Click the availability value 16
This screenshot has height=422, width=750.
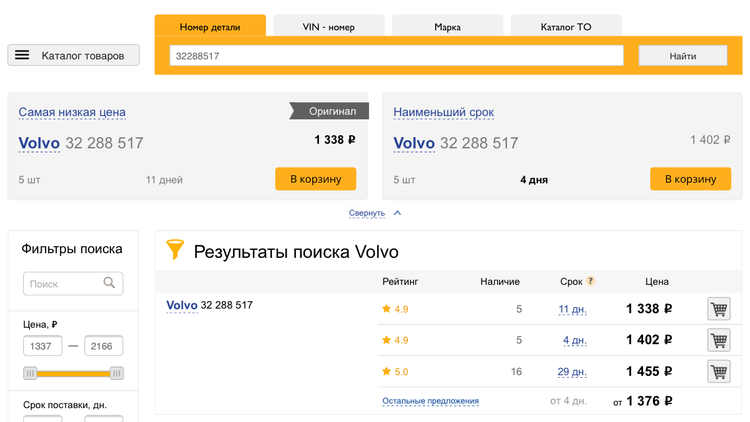click(516, 372)
